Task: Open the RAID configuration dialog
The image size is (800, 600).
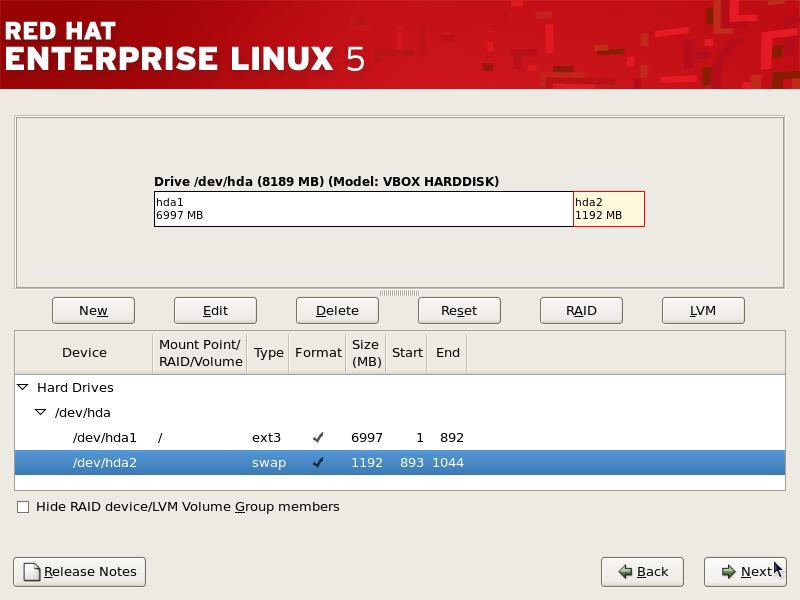Action: (x=581, y=311)
